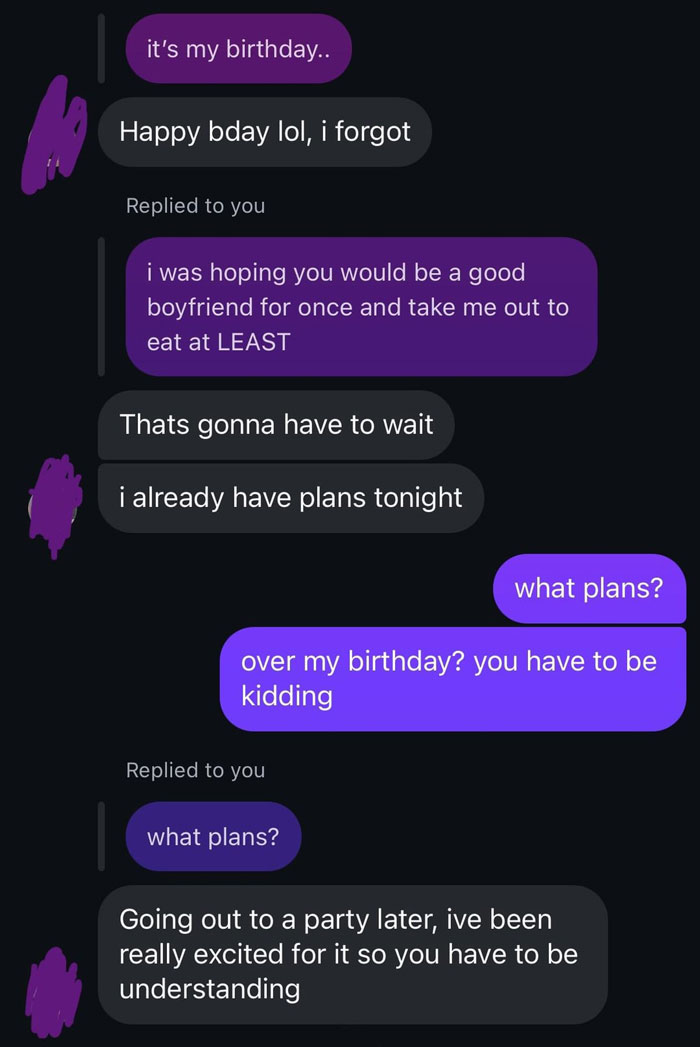Open the quoted 'what plans?' reply message
Screen dimensions: 700x1047
point(212,837)
